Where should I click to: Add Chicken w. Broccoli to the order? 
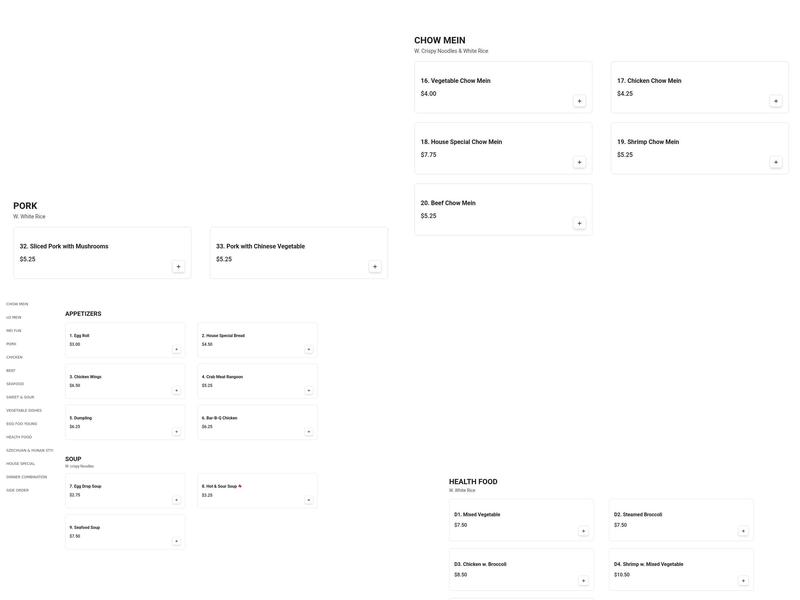point(583,580)
